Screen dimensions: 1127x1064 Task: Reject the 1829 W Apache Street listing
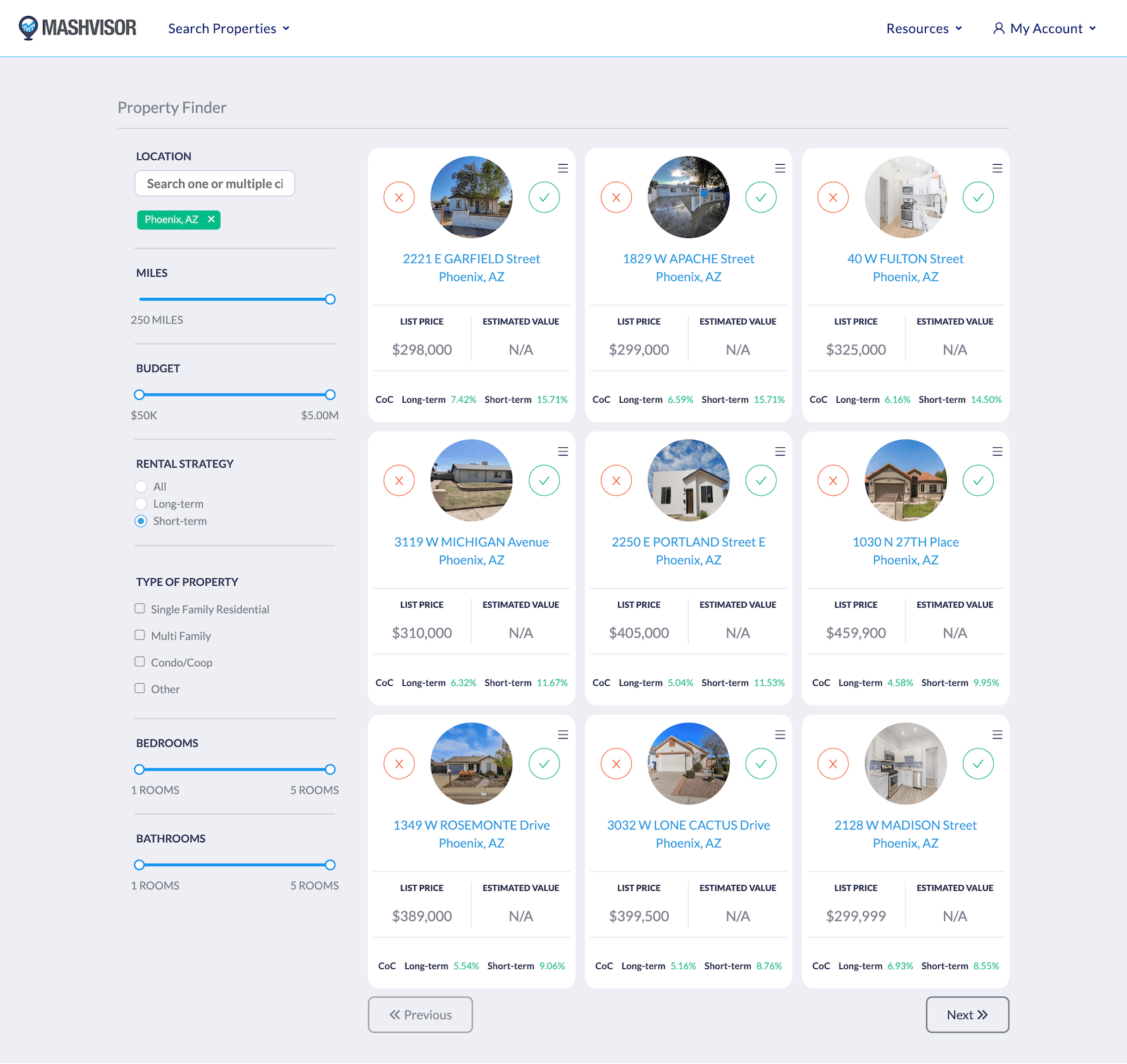616,197
